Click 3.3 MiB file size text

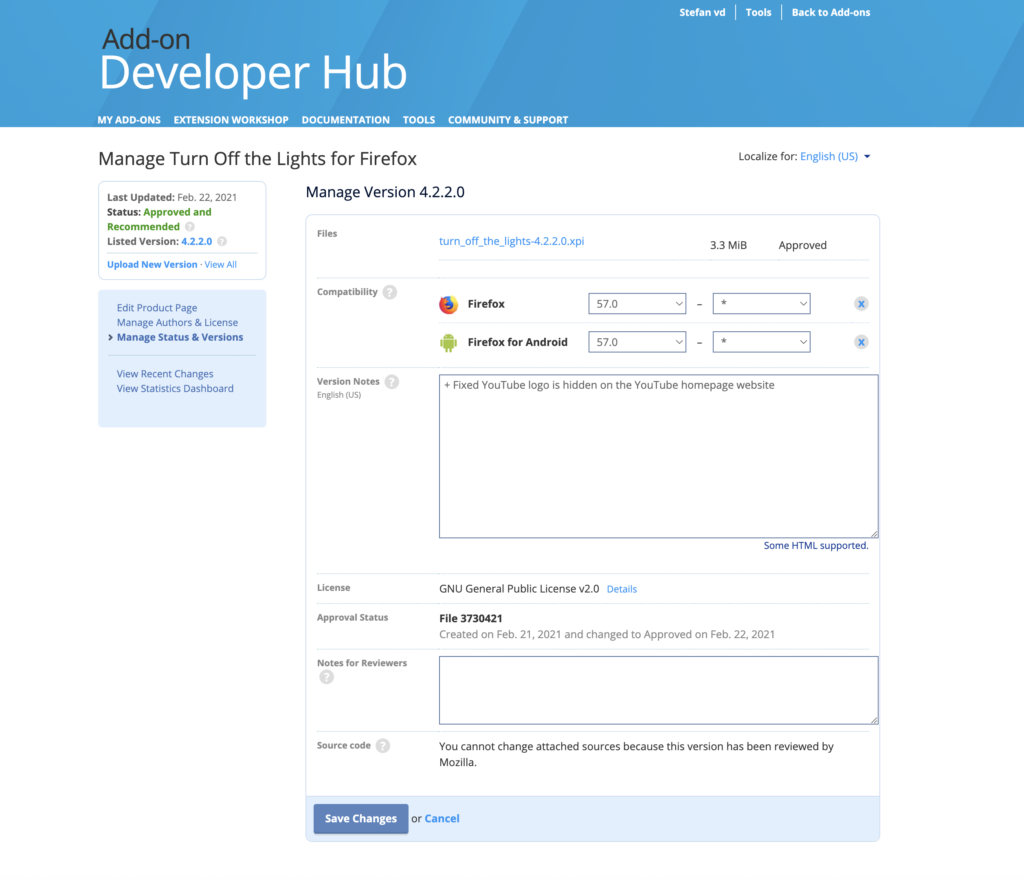728,246
